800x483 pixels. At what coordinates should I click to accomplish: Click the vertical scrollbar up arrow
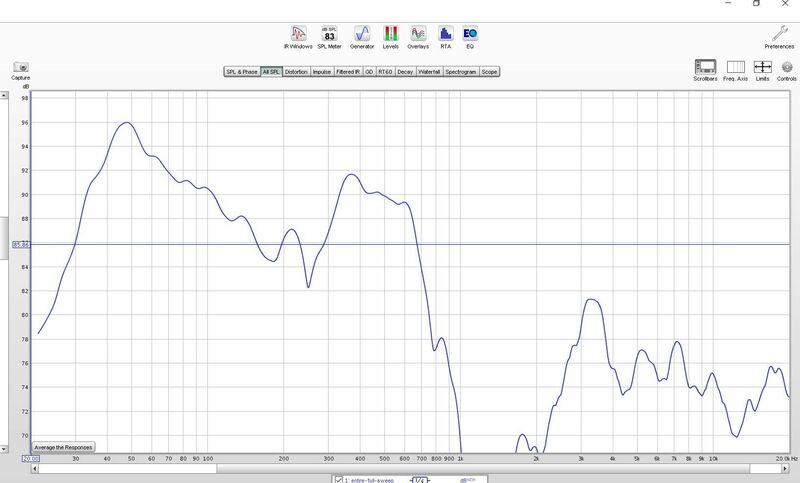coord(4,95)
